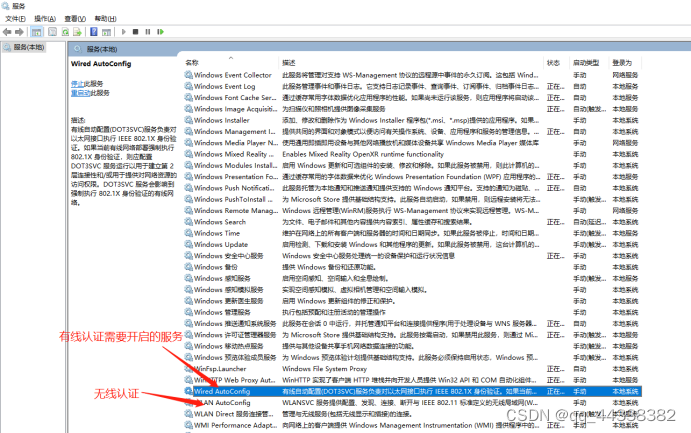
Task: Open the 文件(F) menu
Action: 15,19
